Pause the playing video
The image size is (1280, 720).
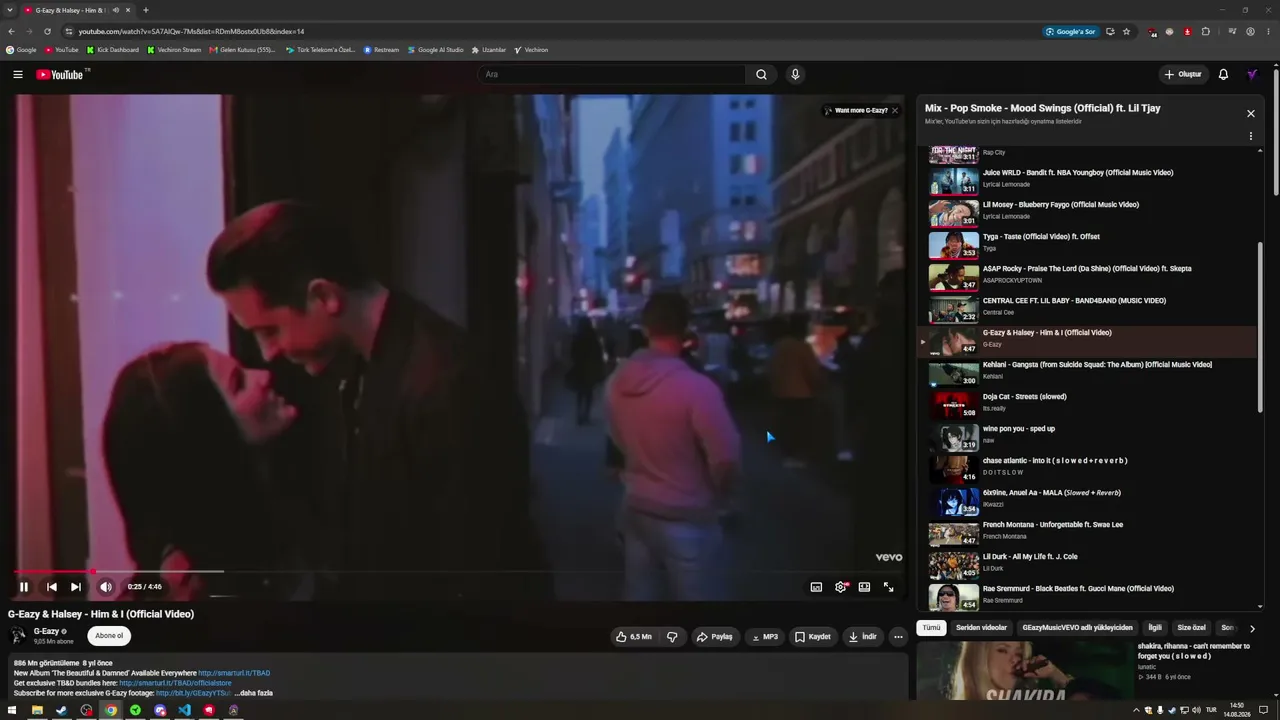click(x=24, y=587)
